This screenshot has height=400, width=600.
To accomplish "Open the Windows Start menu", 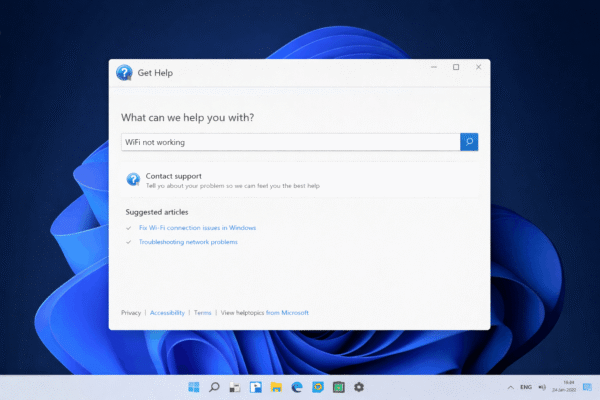I will [x=194, y=387].
